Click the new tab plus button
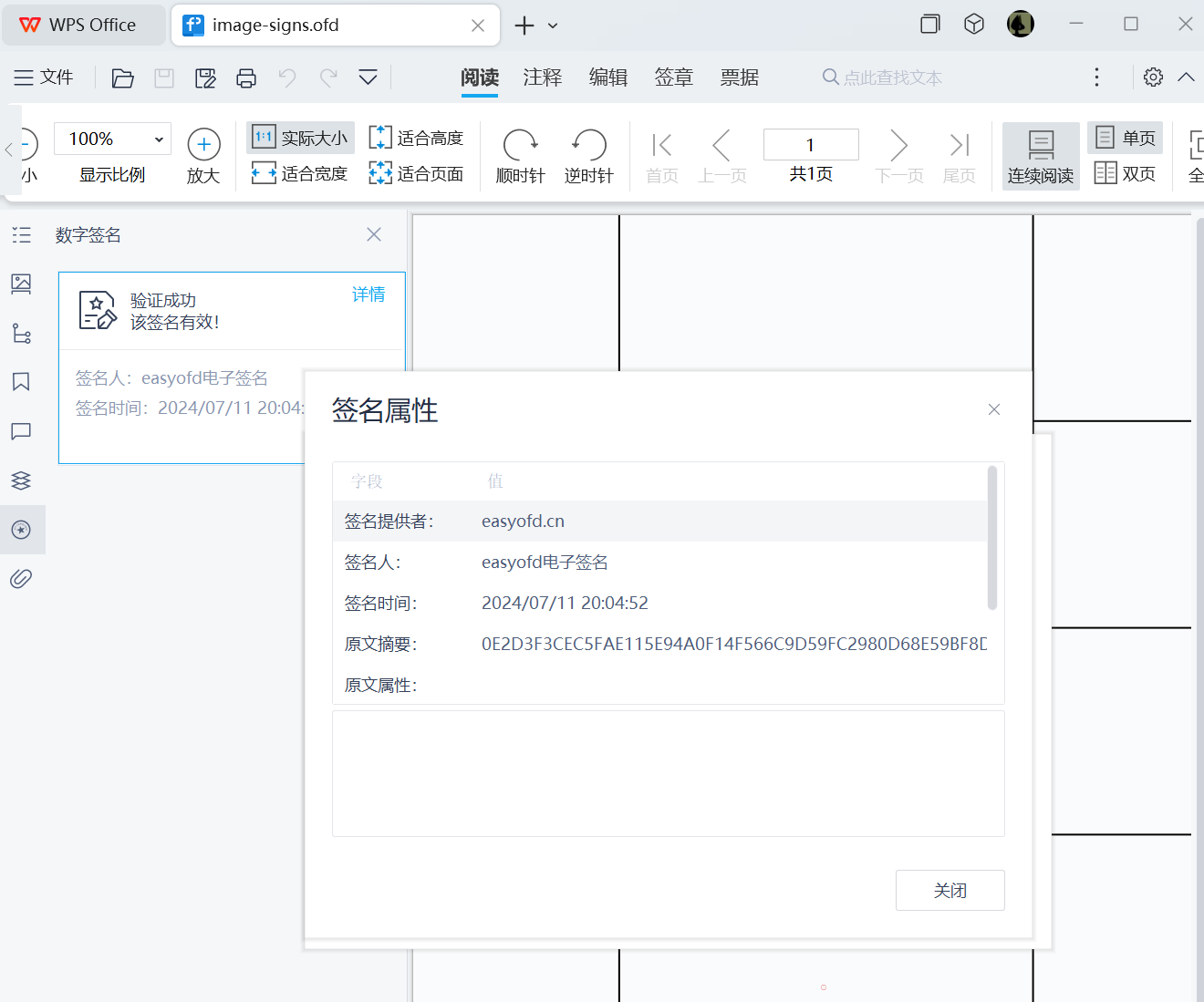The width and height of the screenshot is (1204, 1002). tap(524, 26)
